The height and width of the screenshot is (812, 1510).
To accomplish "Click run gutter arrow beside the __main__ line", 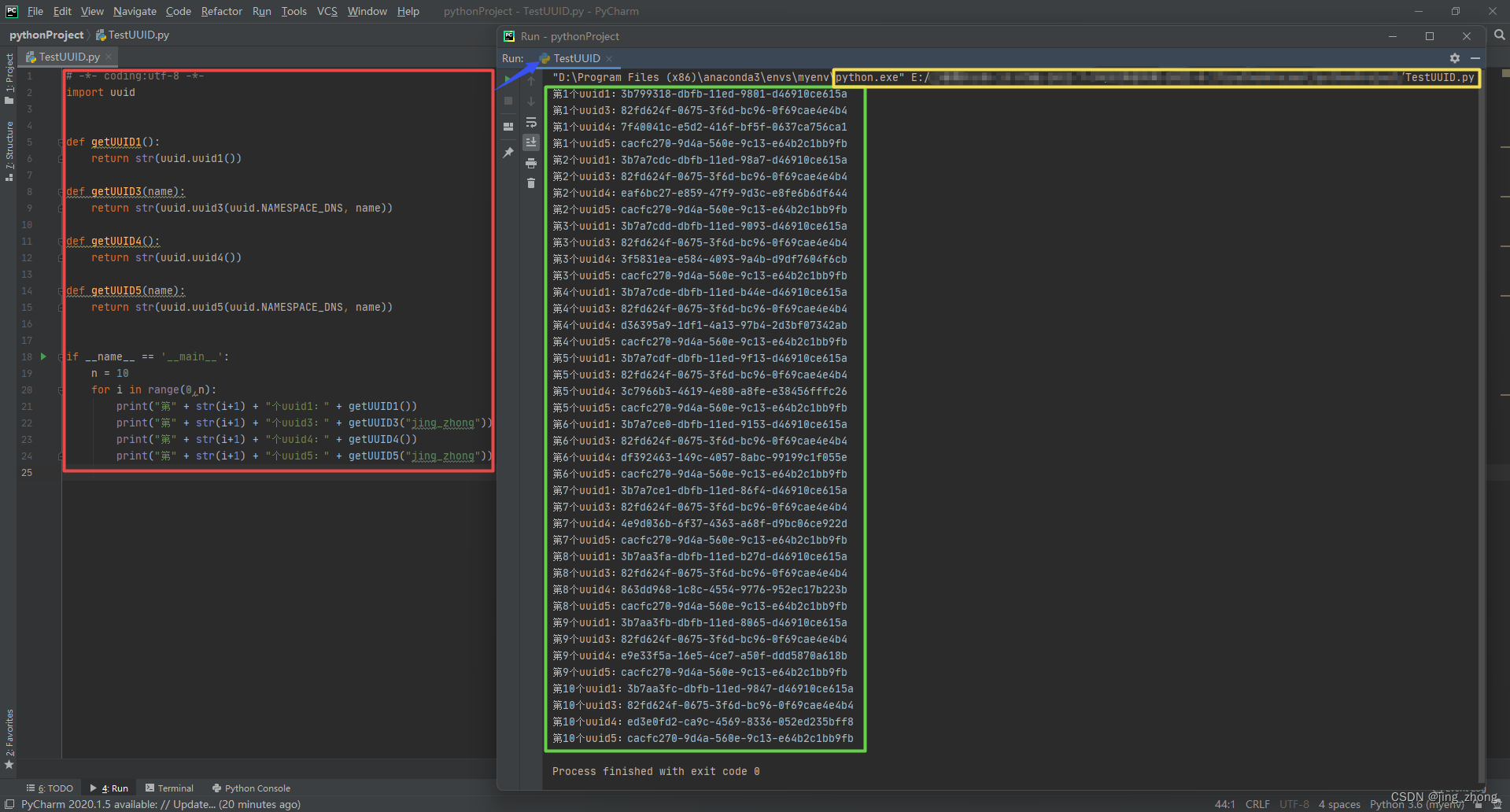I will click(x=44, y=356).
